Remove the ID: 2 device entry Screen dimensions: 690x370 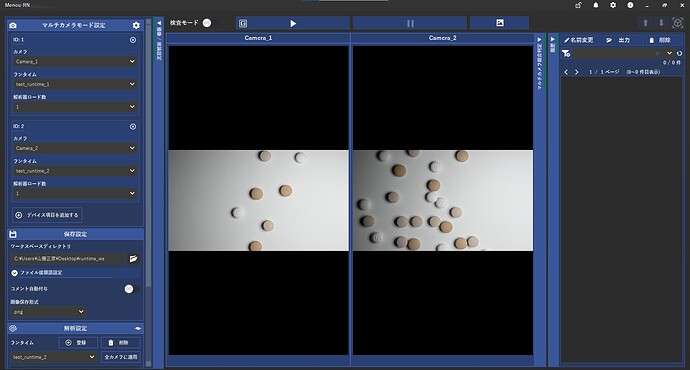(x=133, y=127)
